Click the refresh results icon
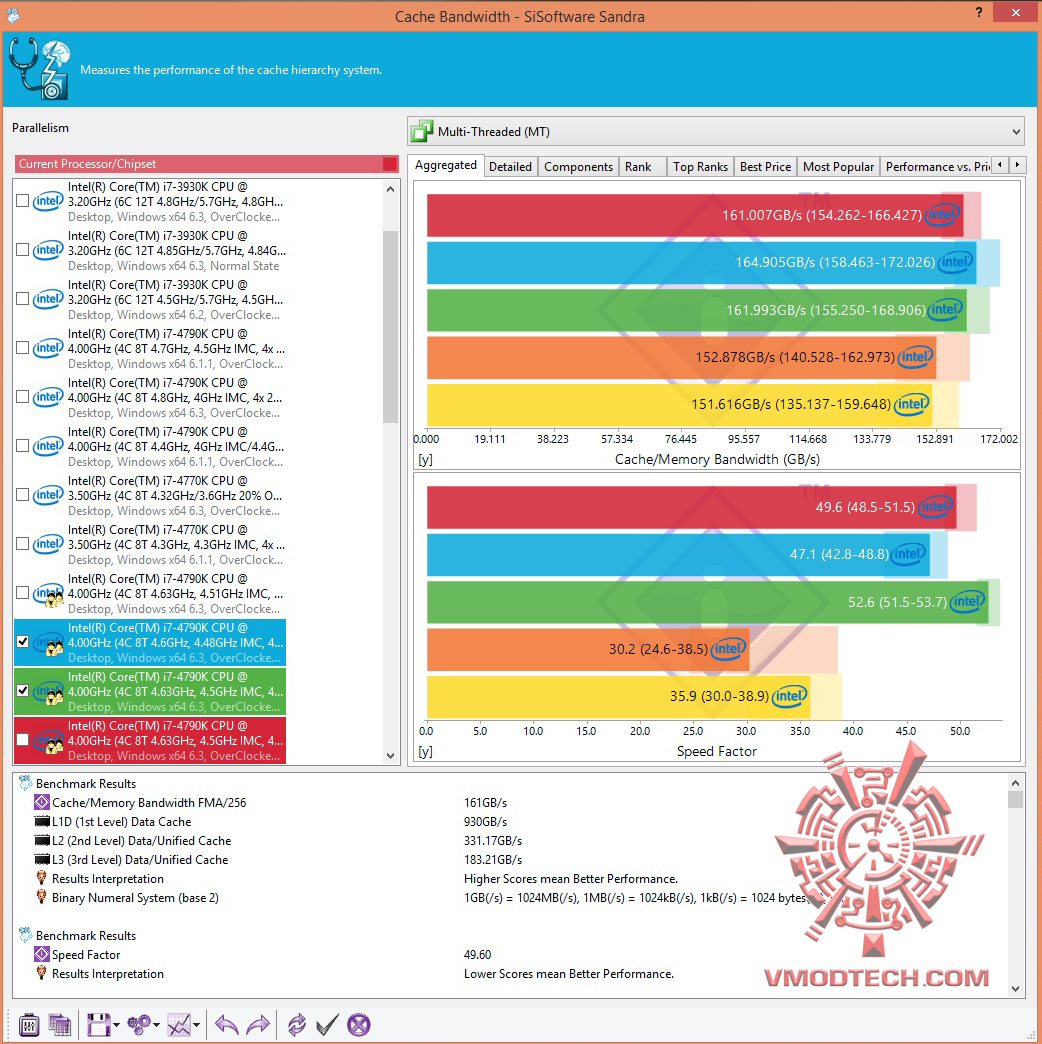The width and height of the screenshot is (1042, 1044). 296,1025
